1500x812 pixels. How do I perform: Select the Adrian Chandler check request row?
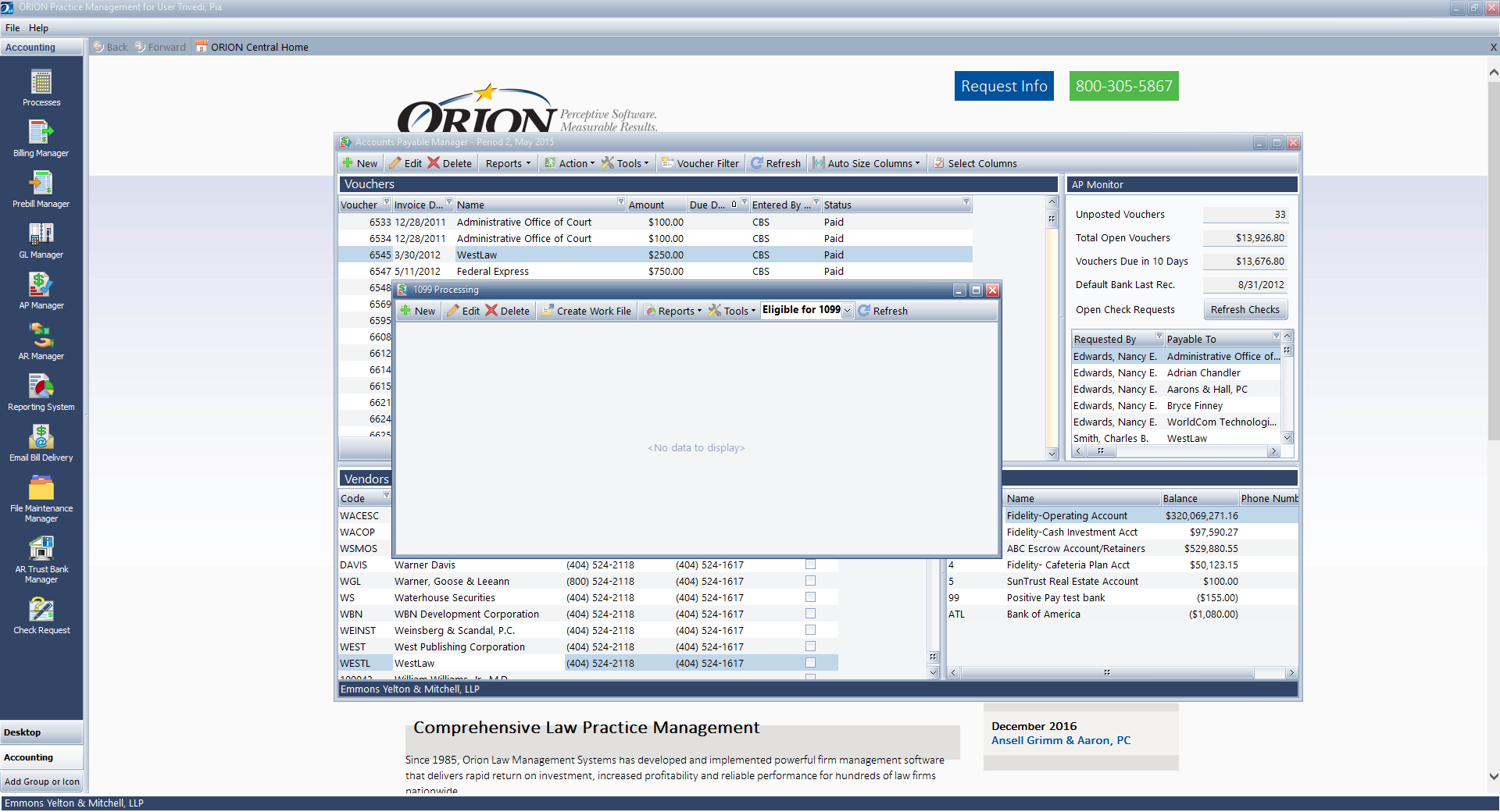coord(1176,372)
